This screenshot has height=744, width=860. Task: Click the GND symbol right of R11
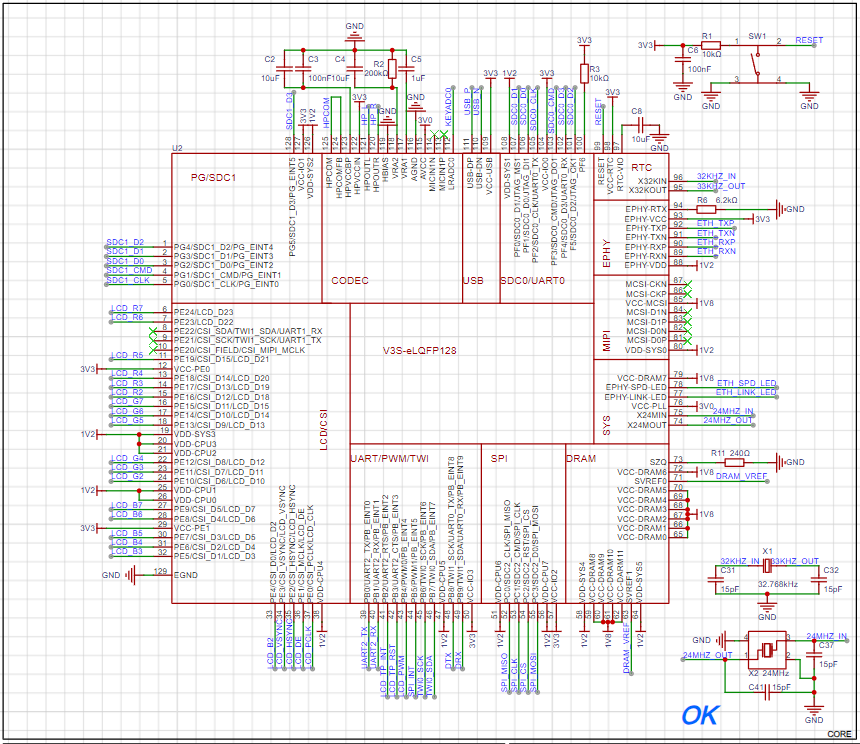780,462
